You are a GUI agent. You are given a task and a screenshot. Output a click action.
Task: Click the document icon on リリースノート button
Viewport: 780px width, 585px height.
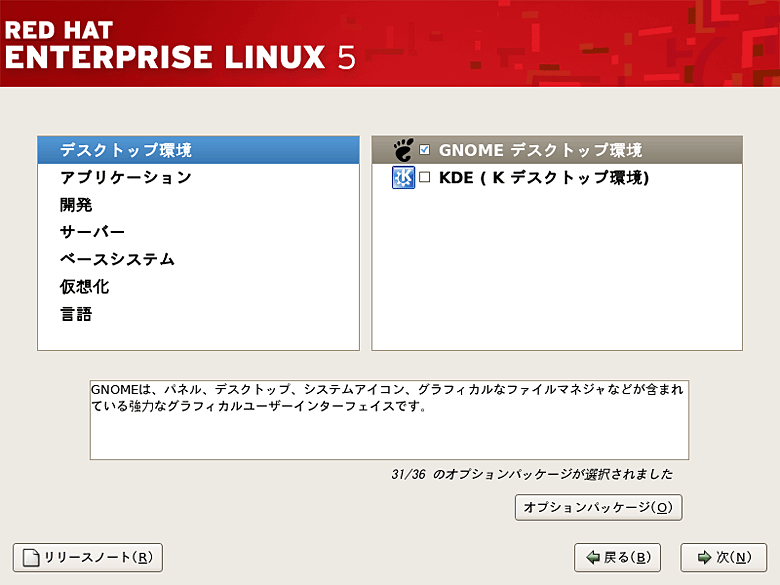point(31,557)
